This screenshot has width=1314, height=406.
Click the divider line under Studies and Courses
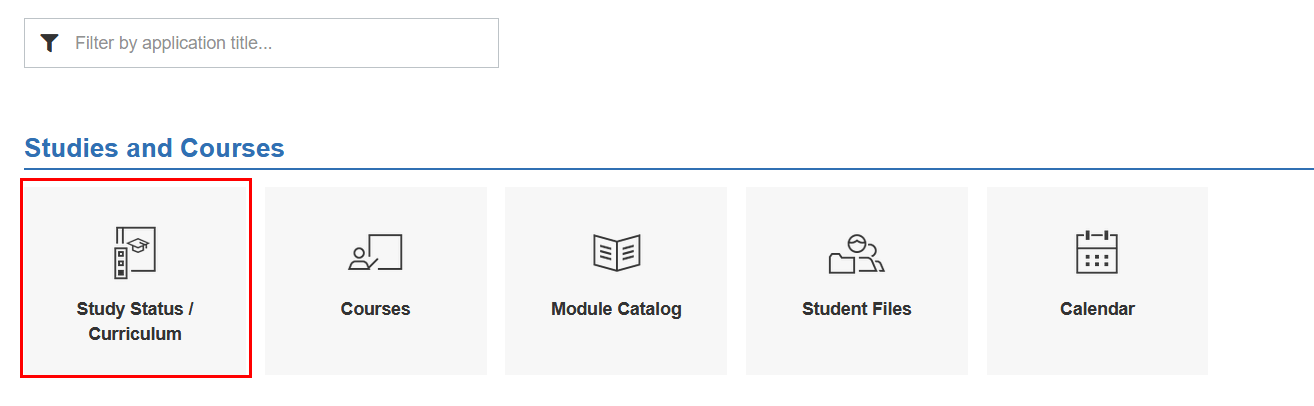(700, 169)
